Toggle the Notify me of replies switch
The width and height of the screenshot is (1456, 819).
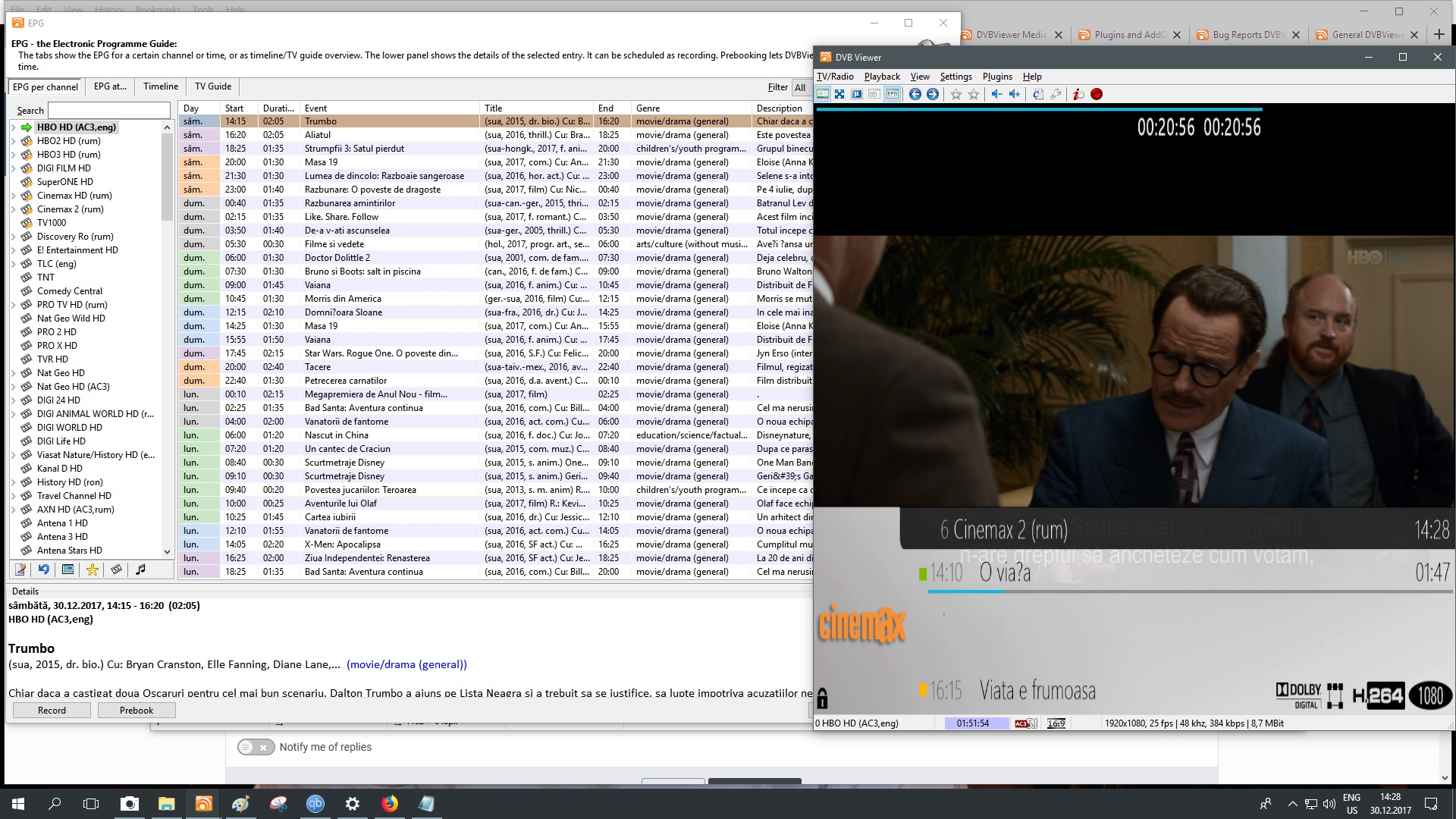pyautogui.click(x=256, y=747)
